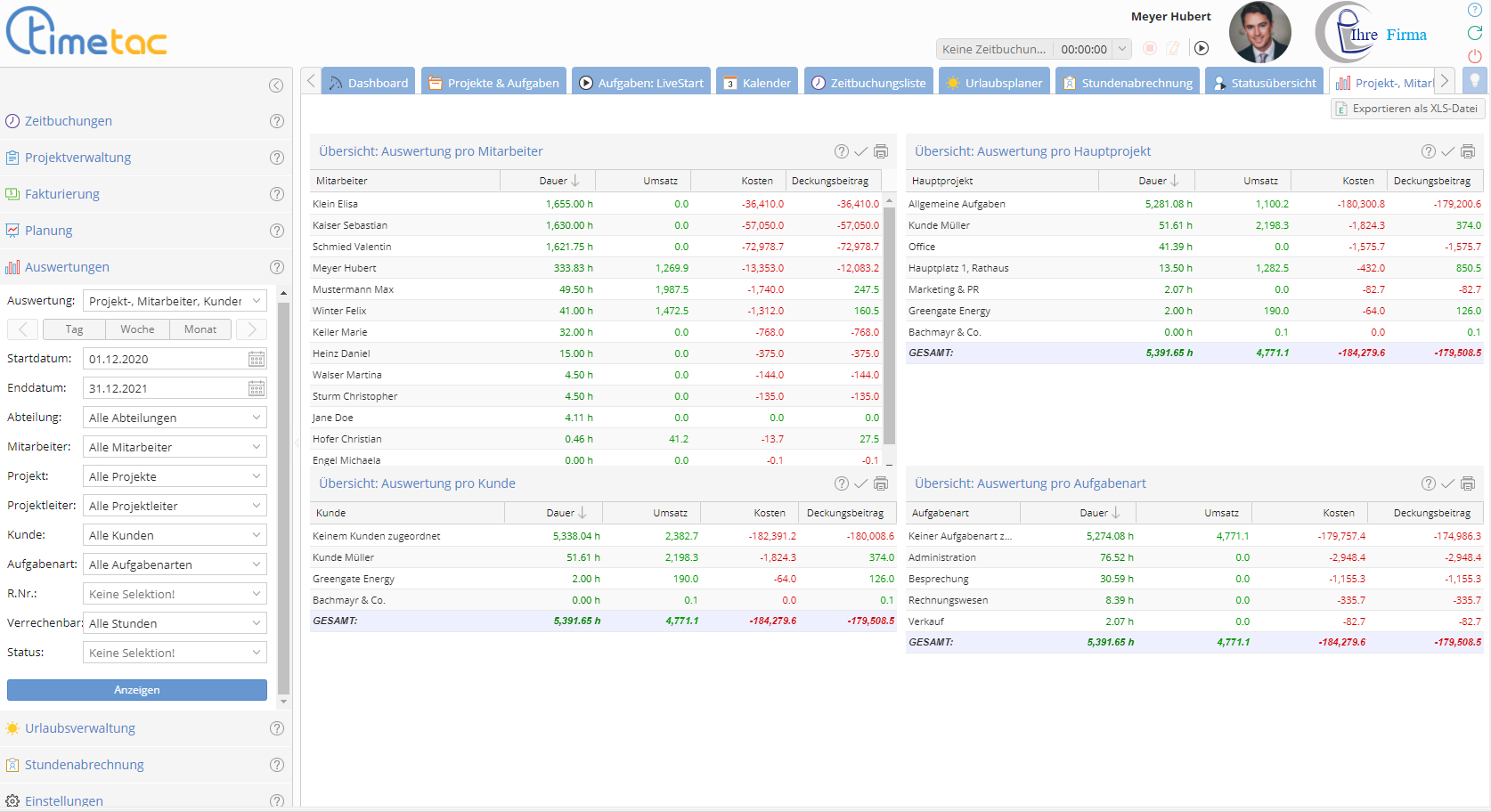Open help for Auswertung pro Hauptprojekt panel

click(1429, 151)
